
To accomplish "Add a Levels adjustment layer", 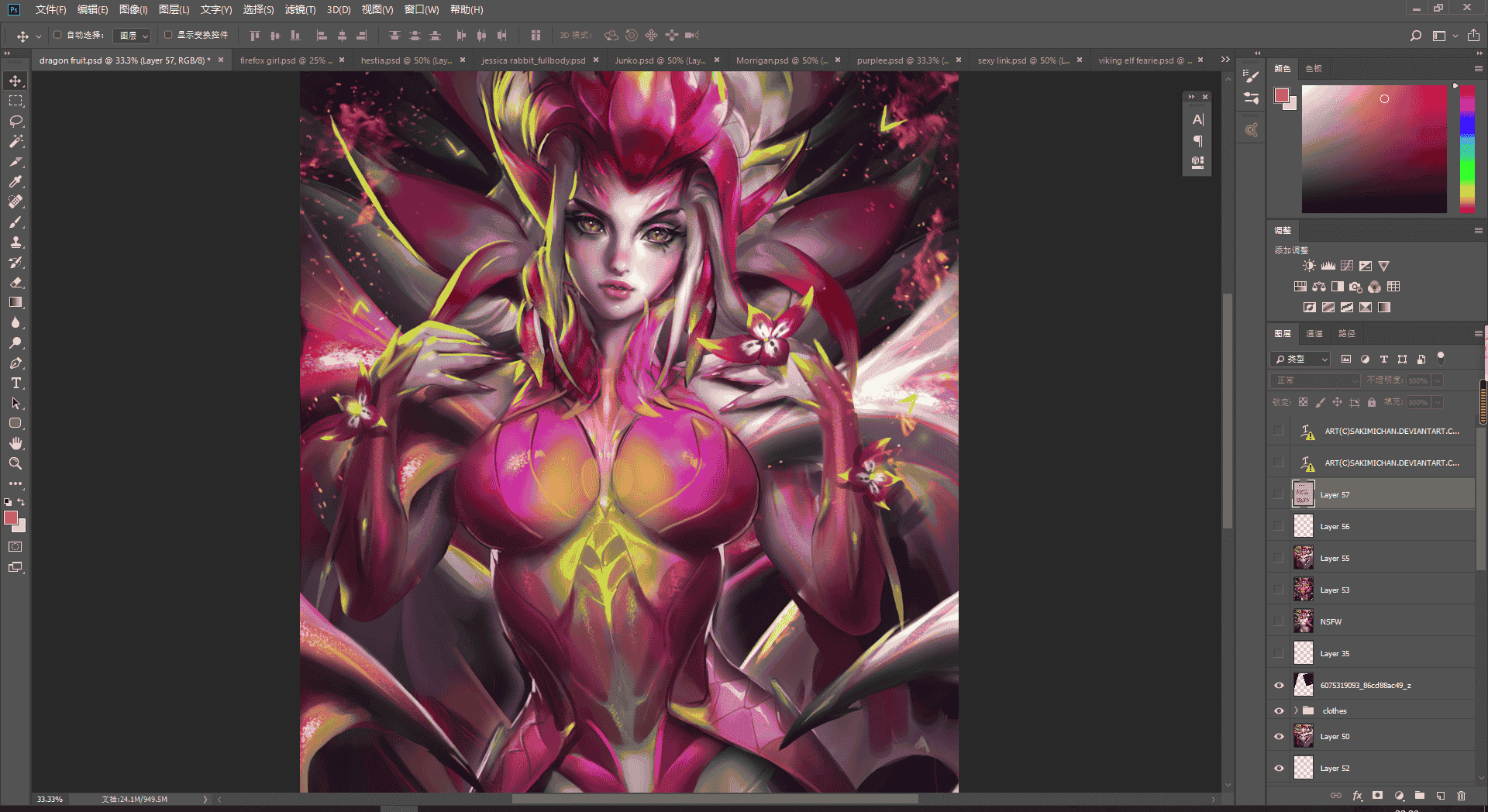I will (x=1328, y=266).
